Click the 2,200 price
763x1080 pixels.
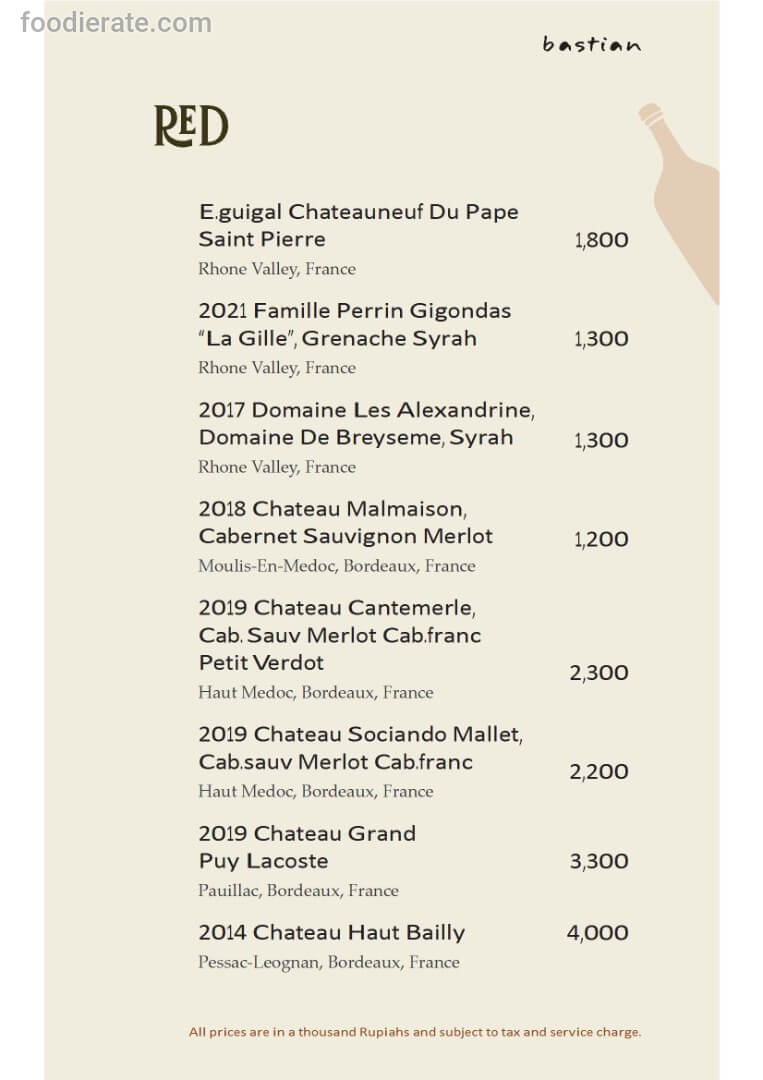[x=599, y=771]
